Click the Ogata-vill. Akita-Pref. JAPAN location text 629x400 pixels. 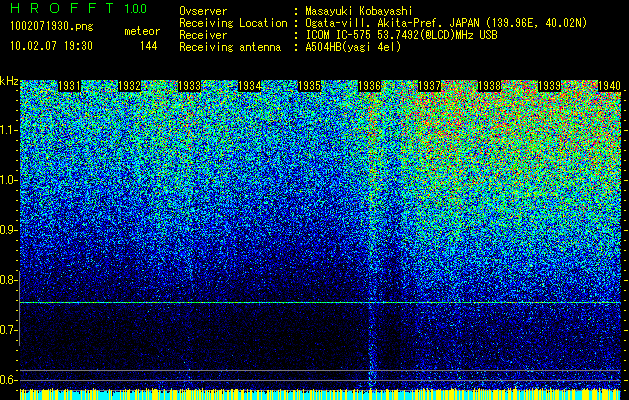pyautogui.click(x=446, y=23)
